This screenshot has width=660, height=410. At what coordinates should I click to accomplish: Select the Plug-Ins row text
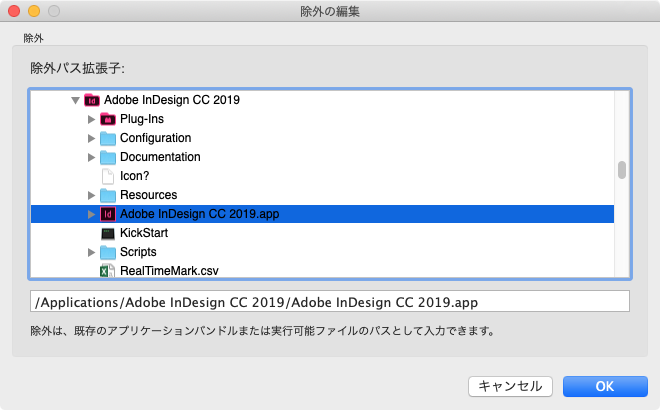pyautogui.click(x=142, y=119)
